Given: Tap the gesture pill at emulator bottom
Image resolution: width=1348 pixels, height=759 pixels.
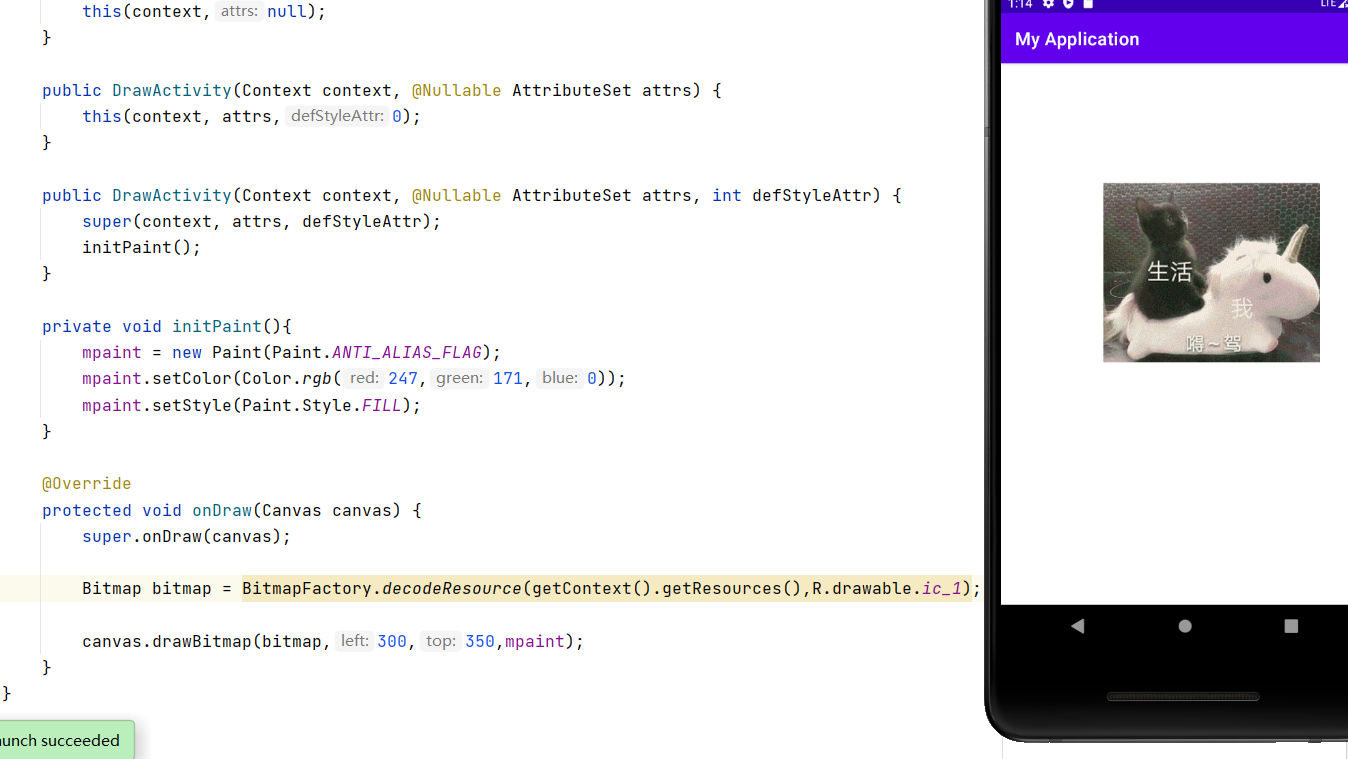Looking at the screenshot, I should [1183, 697].
